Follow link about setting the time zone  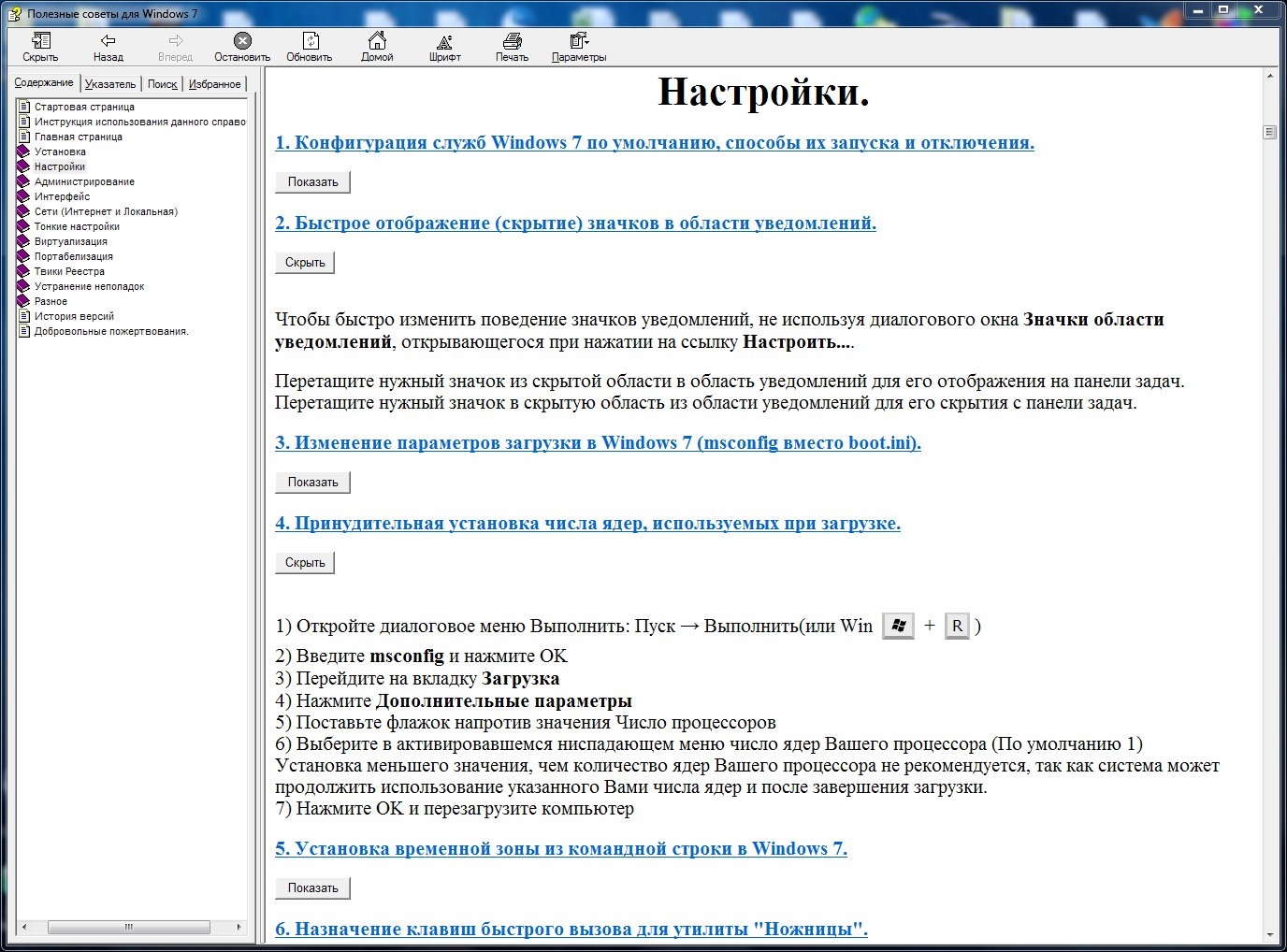(x=561, y=849)
